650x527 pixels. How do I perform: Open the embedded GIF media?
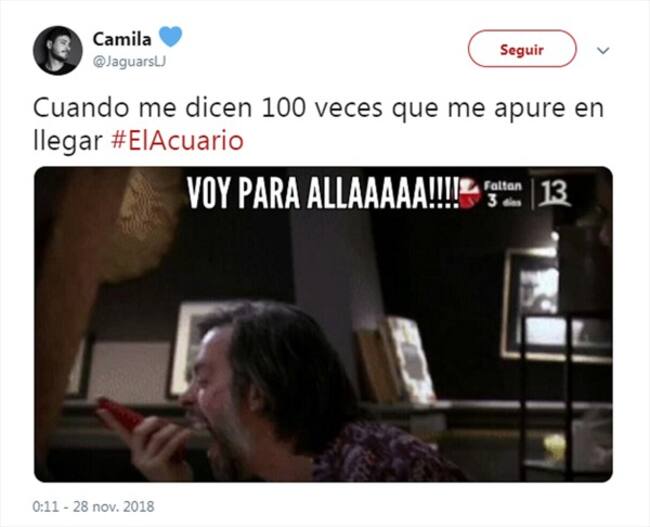tap(323, 324)
